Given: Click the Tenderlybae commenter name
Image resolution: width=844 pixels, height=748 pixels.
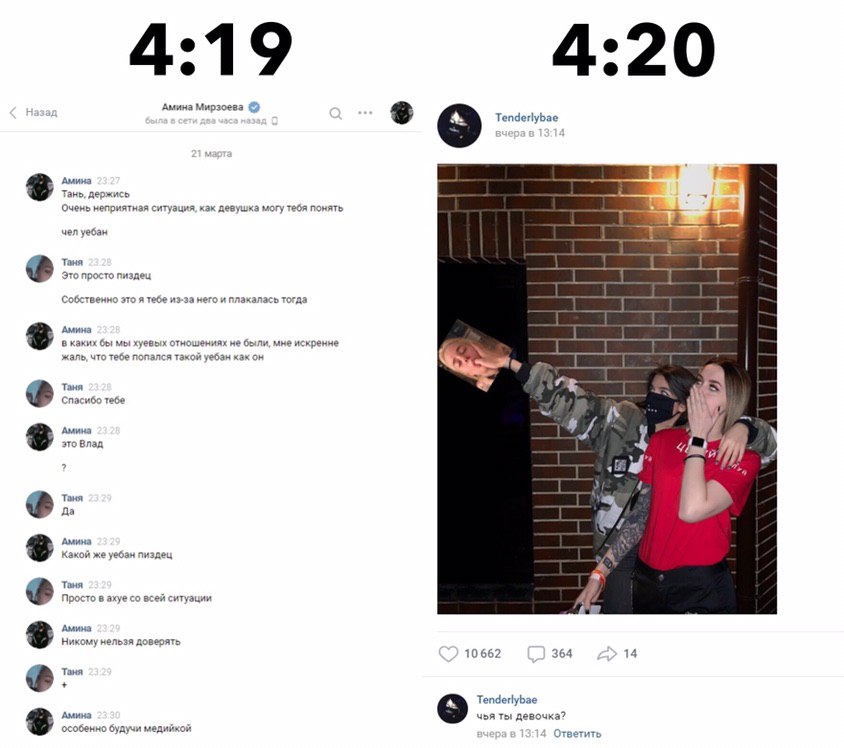Looking at the screenshot, I should (507, 700).
